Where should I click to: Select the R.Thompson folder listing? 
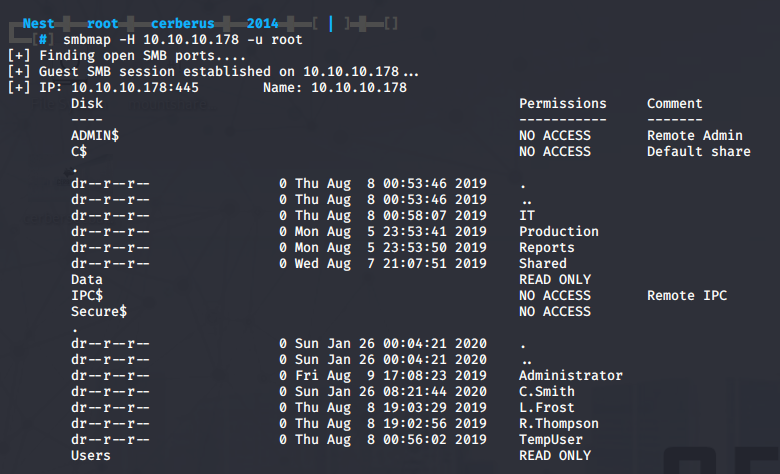click(x=559, y=424)
